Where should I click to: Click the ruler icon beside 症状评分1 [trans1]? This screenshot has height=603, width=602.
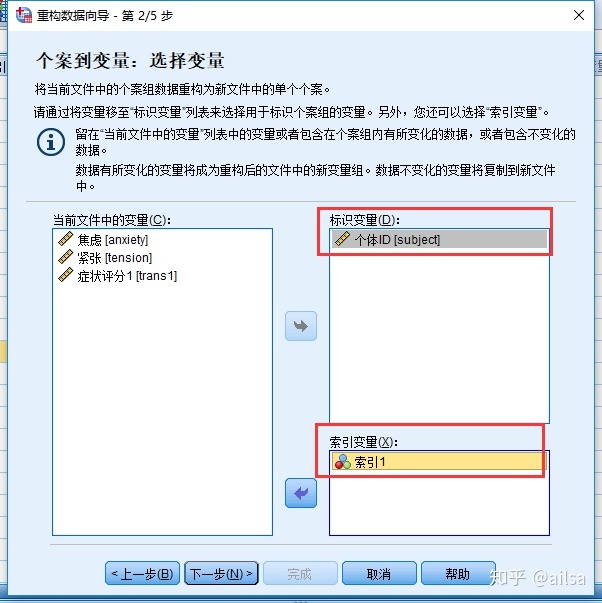pyautogui.click(x=65, y=275)
